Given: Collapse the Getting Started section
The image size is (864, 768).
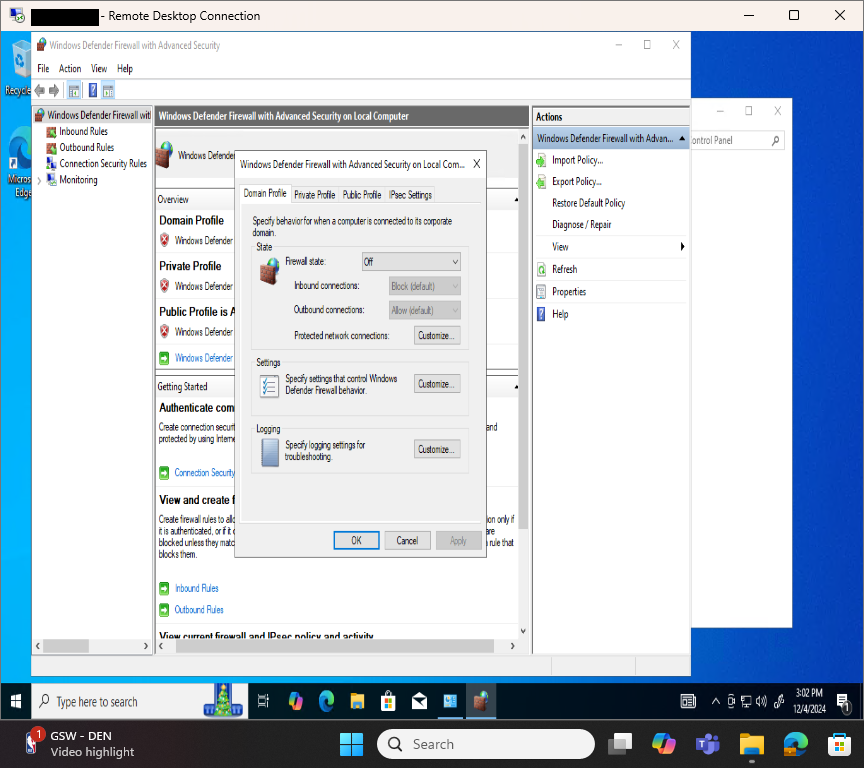Looking at the screenshot, I should [x=516, y=387].
